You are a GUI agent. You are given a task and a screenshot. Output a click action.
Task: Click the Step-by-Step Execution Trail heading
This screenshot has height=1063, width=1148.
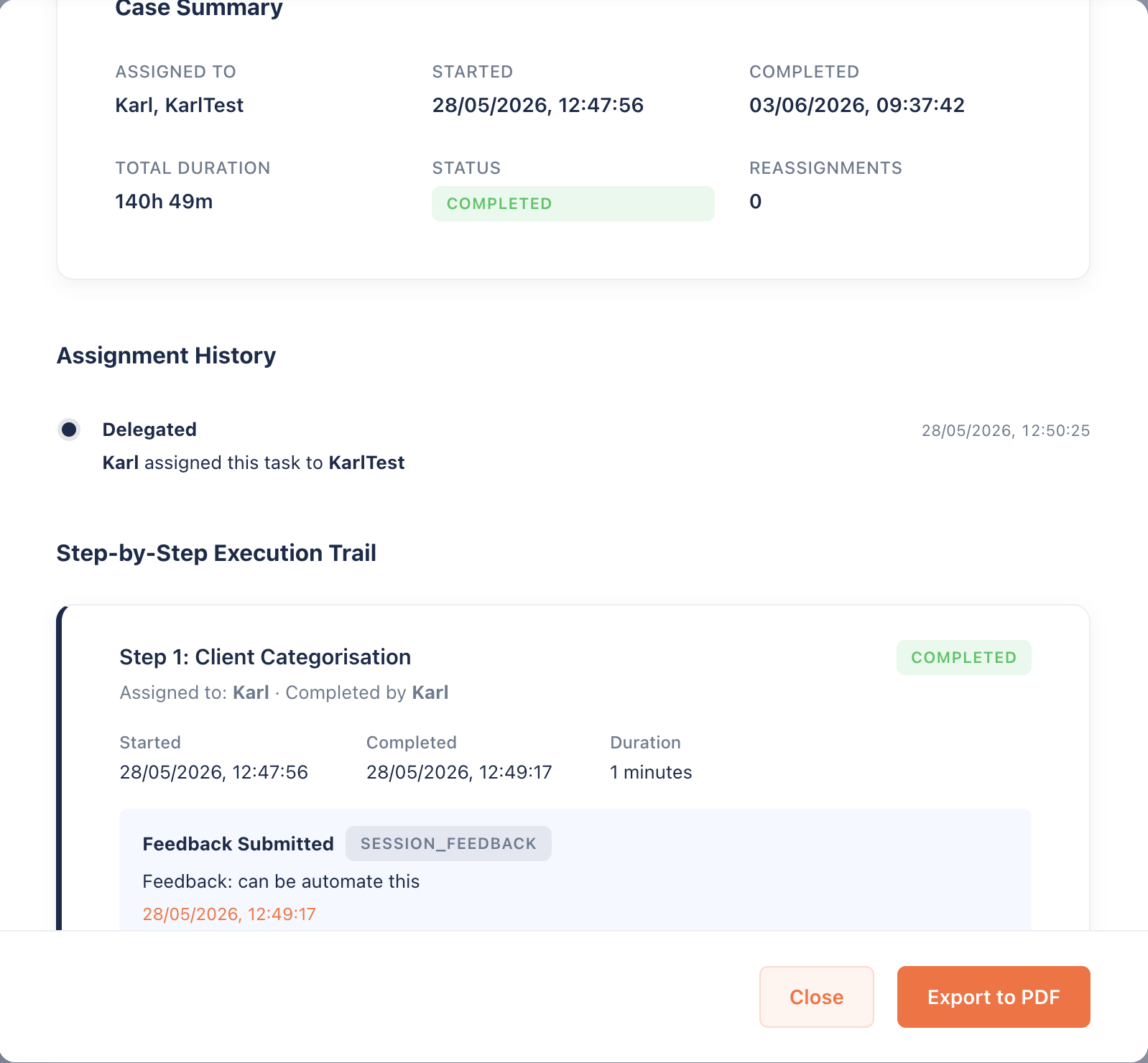216,553
